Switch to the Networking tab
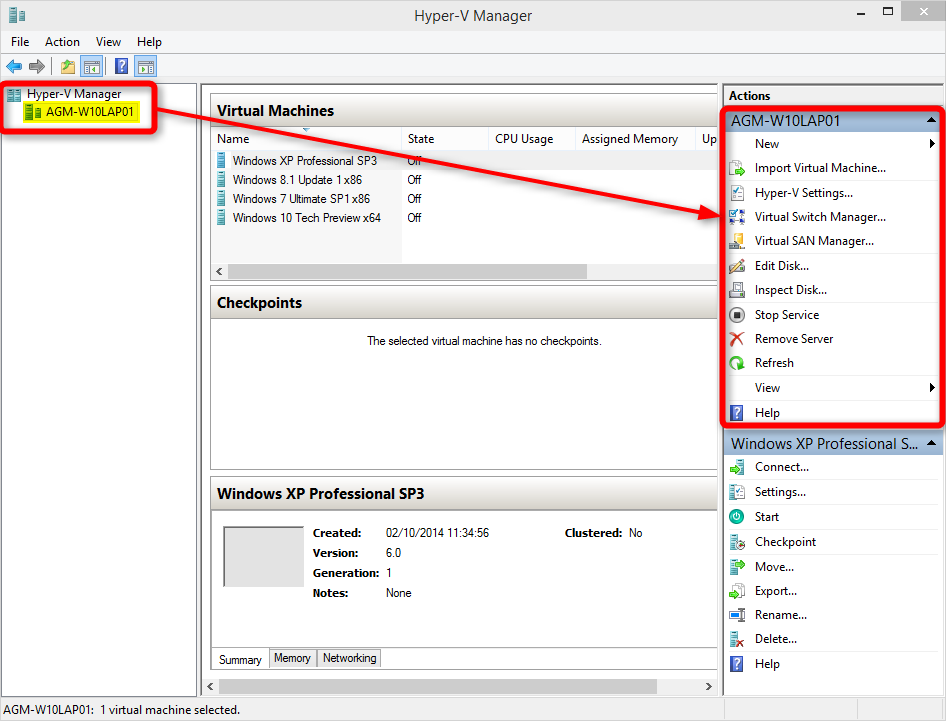The width and height of the screenshot is (946, 721). pos(349,658)
